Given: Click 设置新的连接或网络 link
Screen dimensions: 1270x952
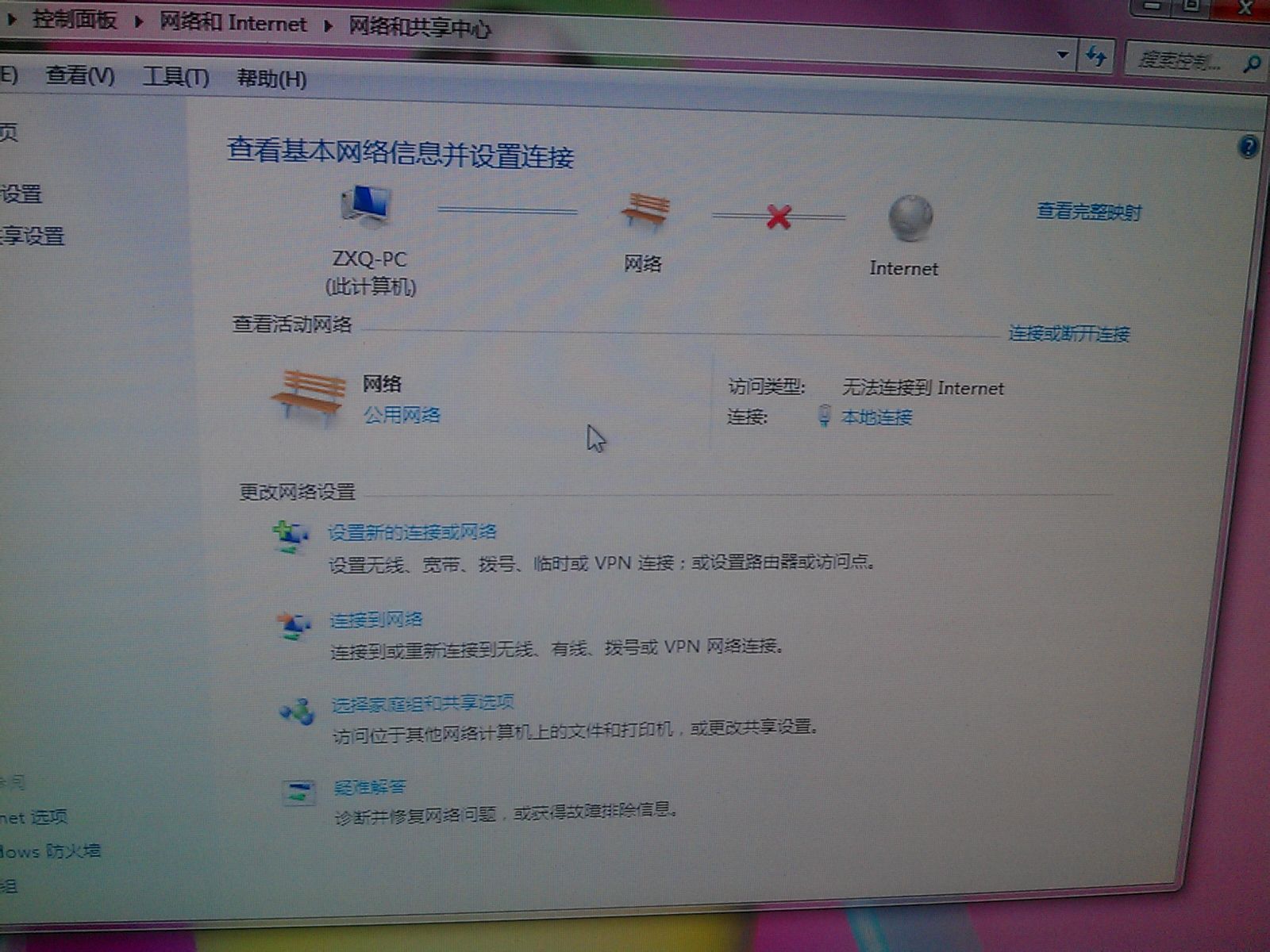Looking at the screenshot, I should [x=412, y=532].
